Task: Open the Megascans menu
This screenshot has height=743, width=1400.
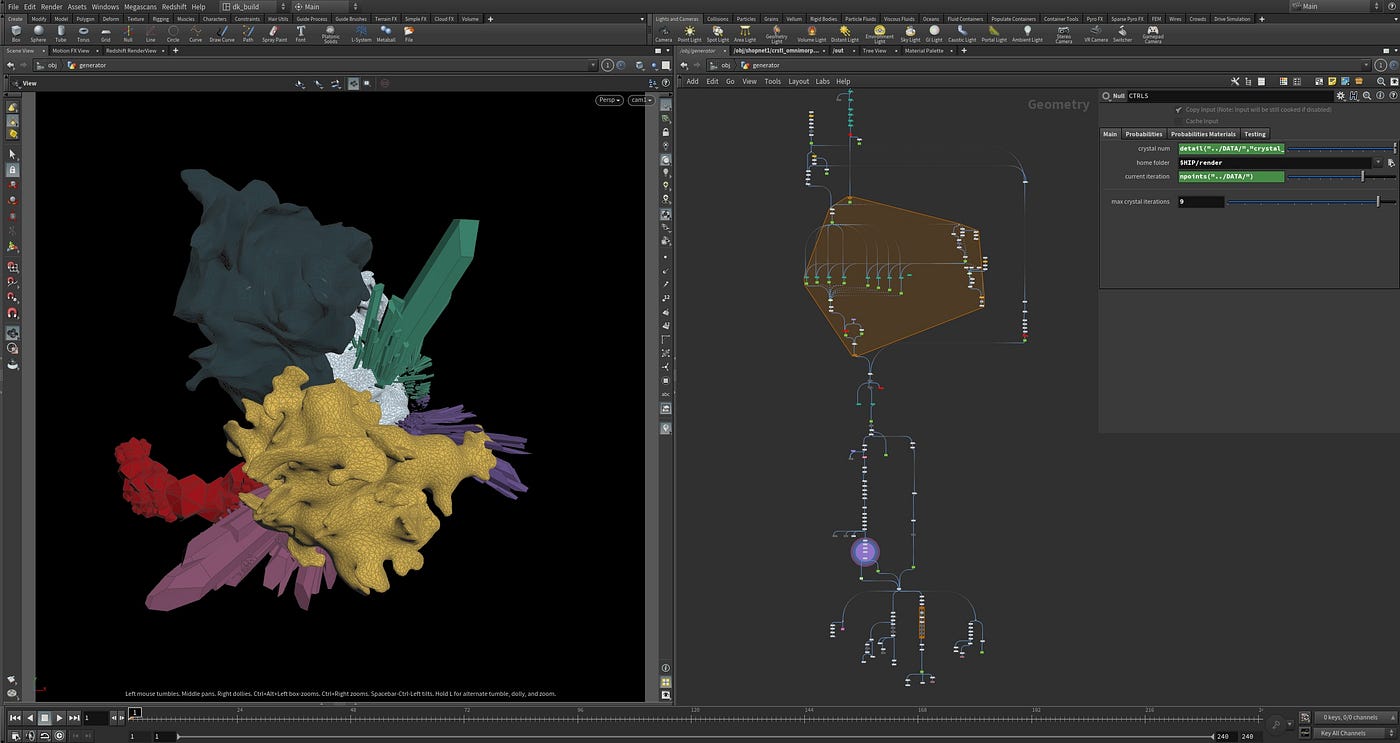Action: [140, 6]
